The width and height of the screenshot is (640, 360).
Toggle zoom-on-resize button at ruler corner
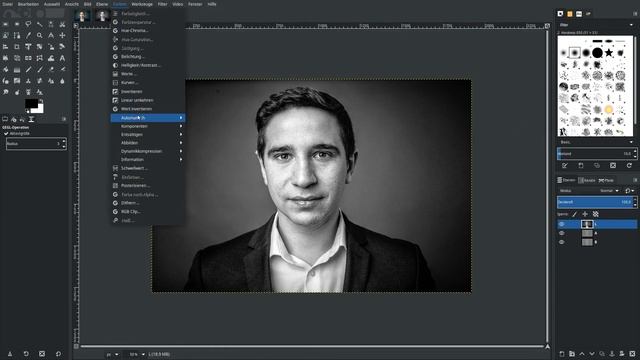pos(547,26)
